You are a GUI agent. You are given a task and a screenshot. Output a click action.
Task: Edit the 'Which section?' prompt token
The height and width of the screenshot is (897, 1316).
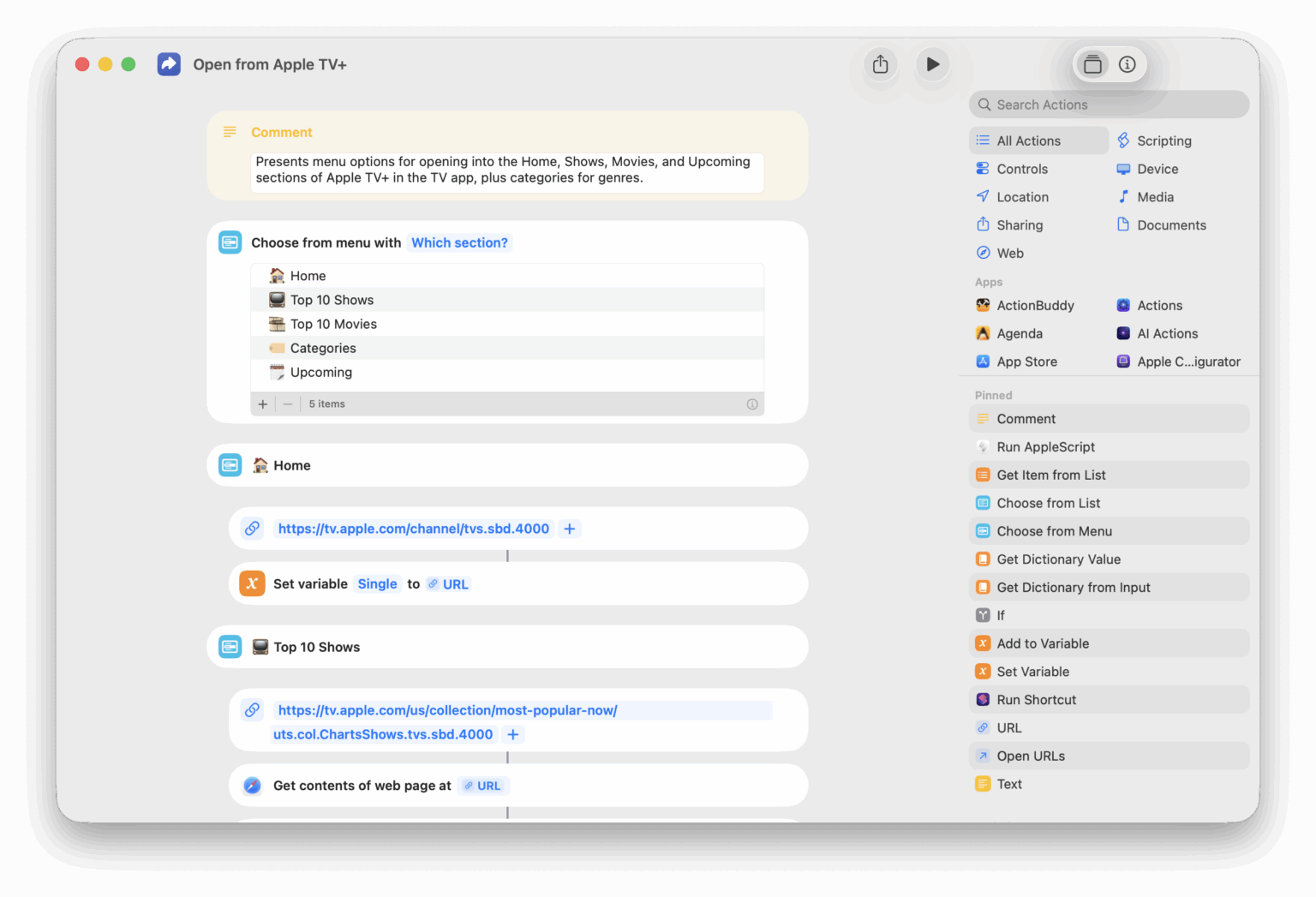[459, 243]
